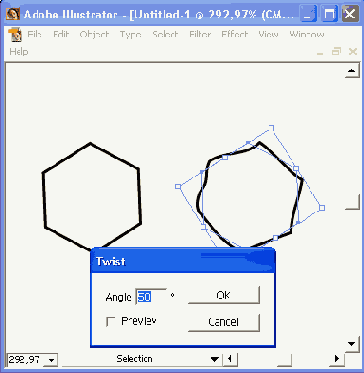This screenshot has width=364, height=373.
Task: Open the View menu
Action: point(268,35)
